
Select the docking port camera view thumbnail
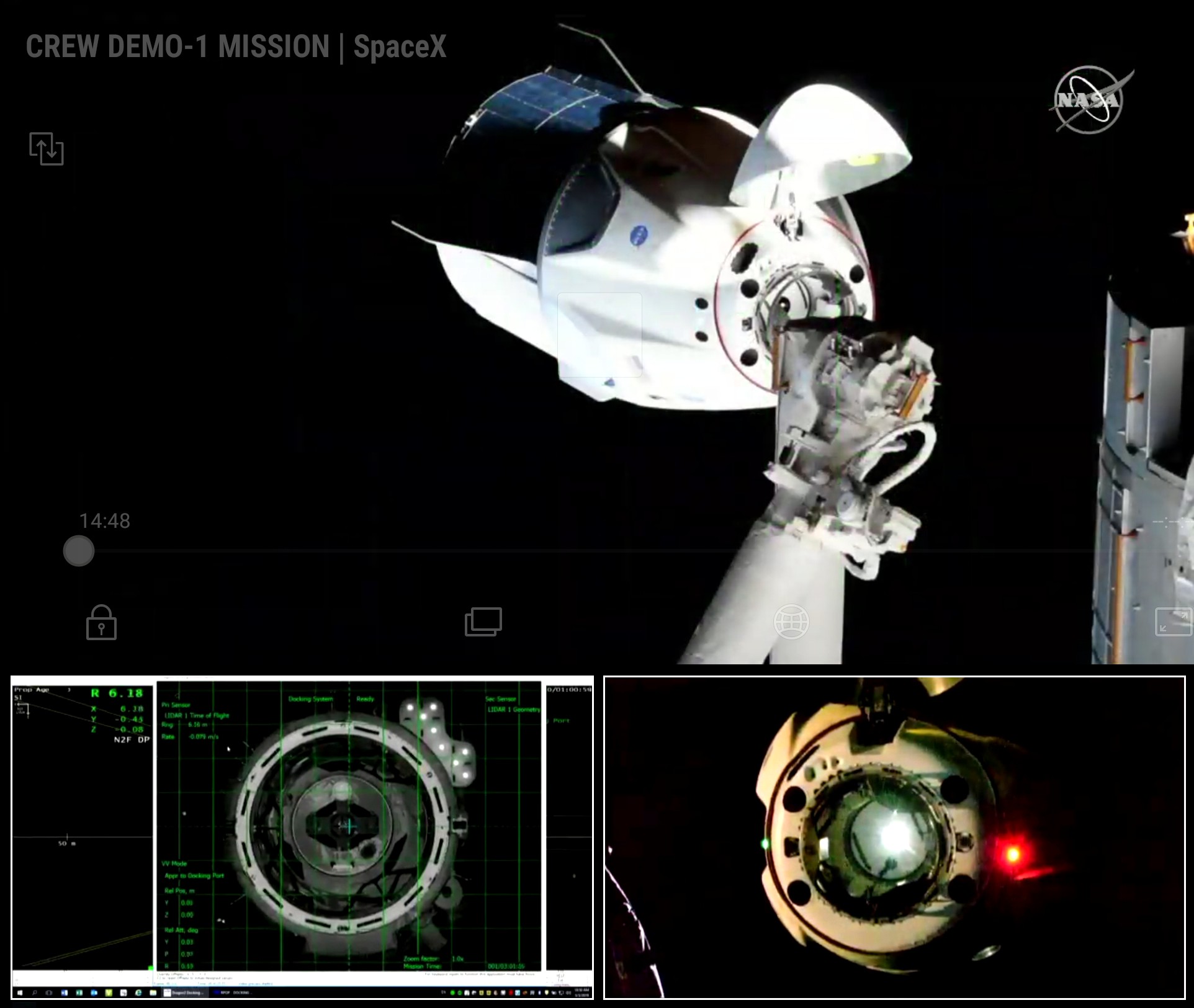894,837
